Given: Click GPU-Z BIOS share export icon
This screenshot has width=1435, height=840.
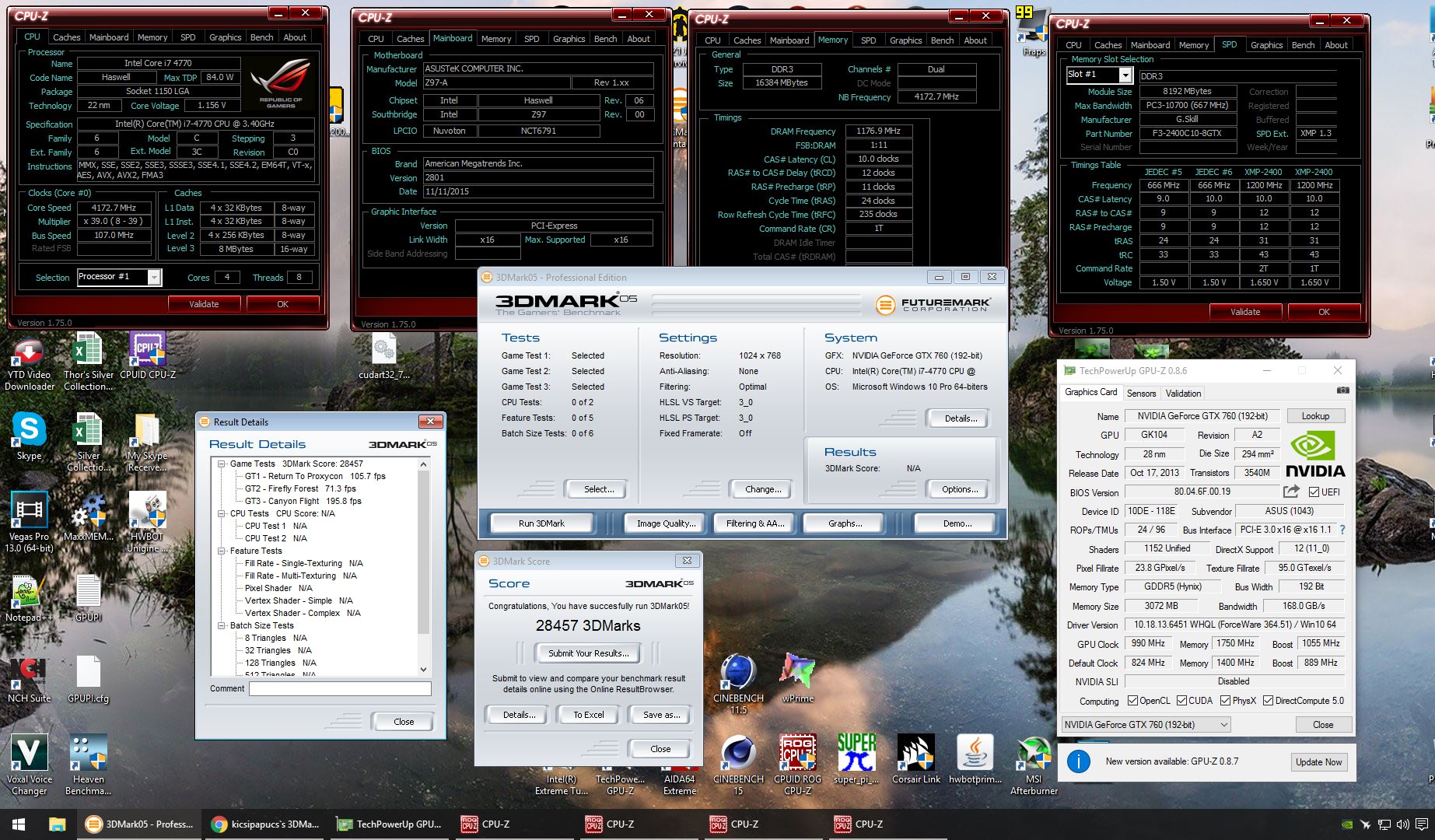Looking at the screenshot, I should pyautogui.click(x=1291, y=492).
